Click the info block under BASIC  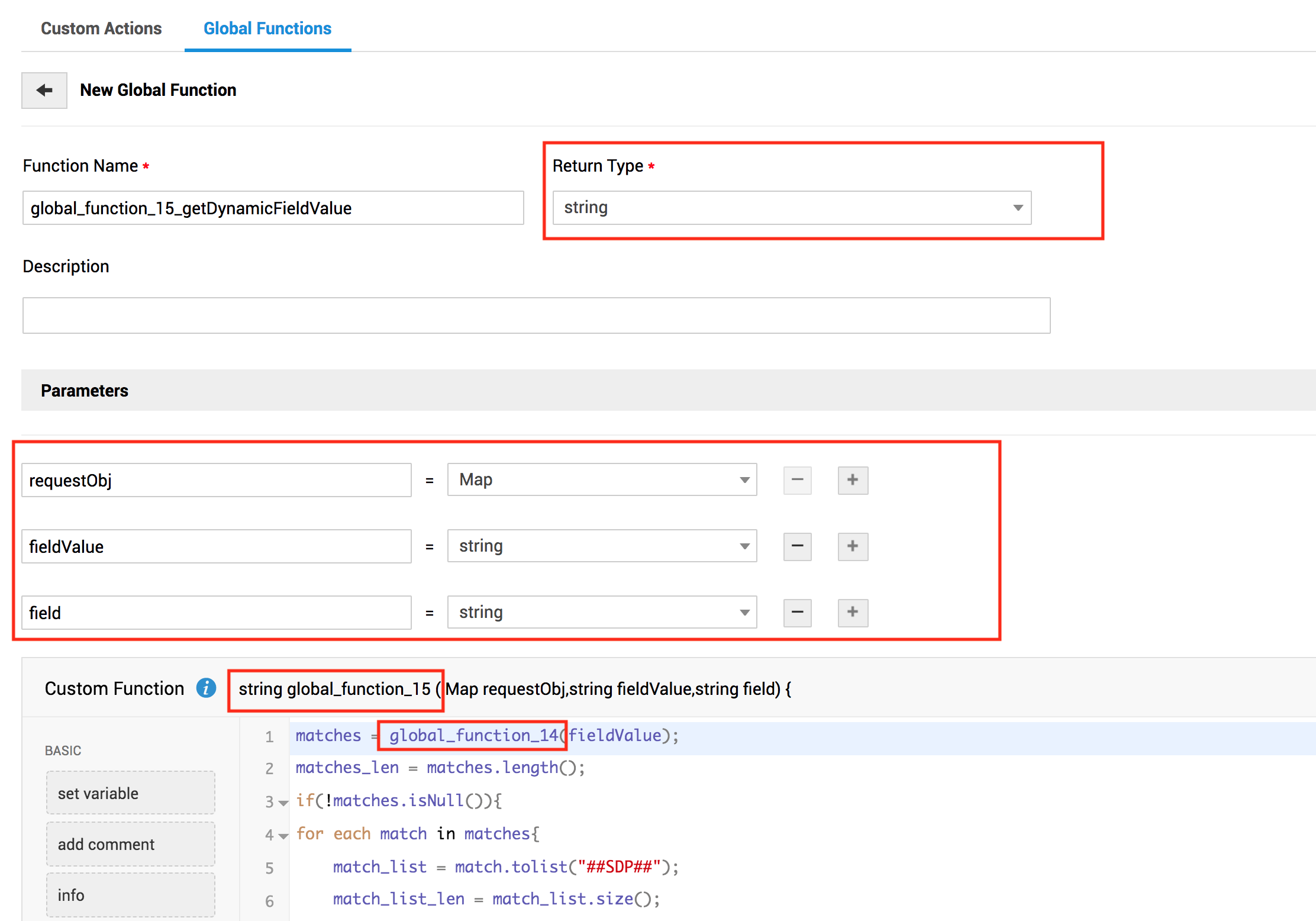point(131,895)
